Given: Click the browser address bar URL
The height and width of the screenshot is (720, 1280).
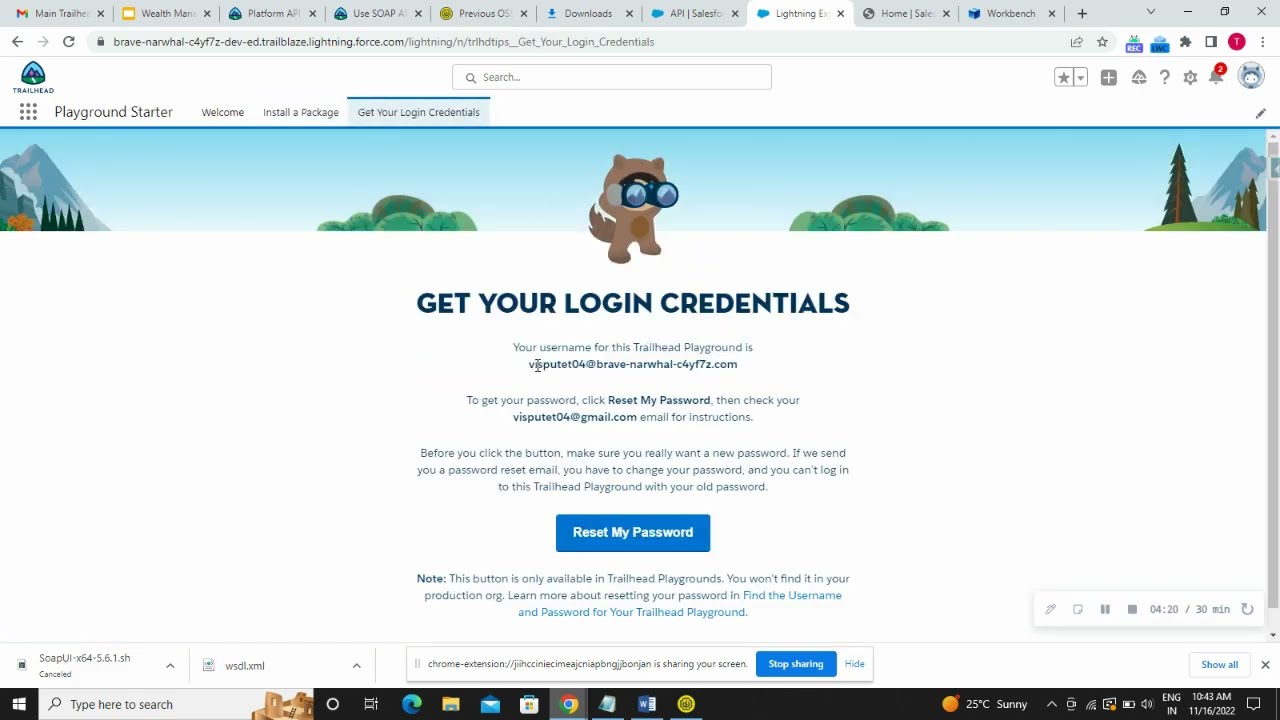Looking at the screenshot, I should pos(384,42).
